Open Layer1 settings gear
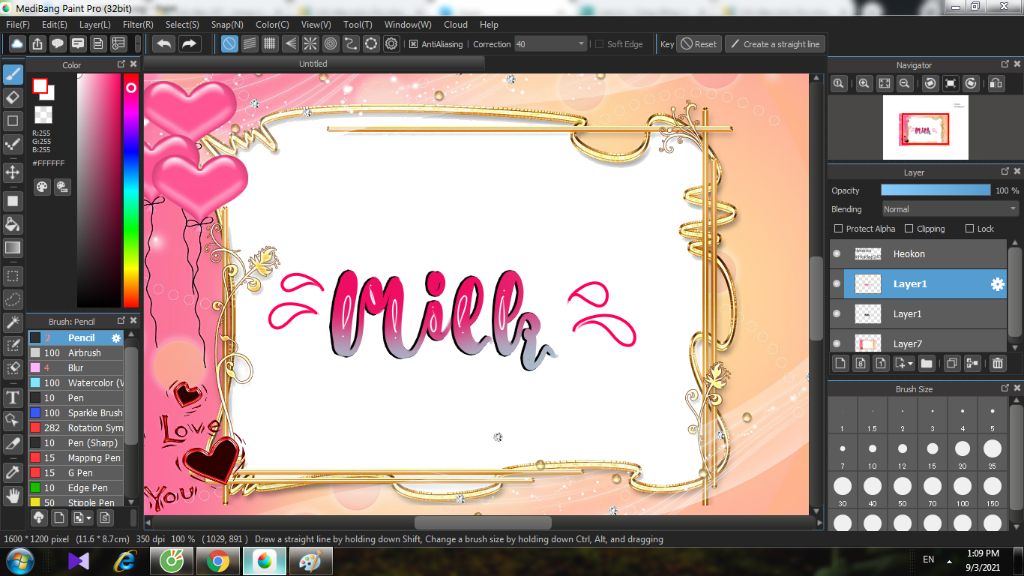Viewport: 1024px width, 576px height. pos(997,284)
